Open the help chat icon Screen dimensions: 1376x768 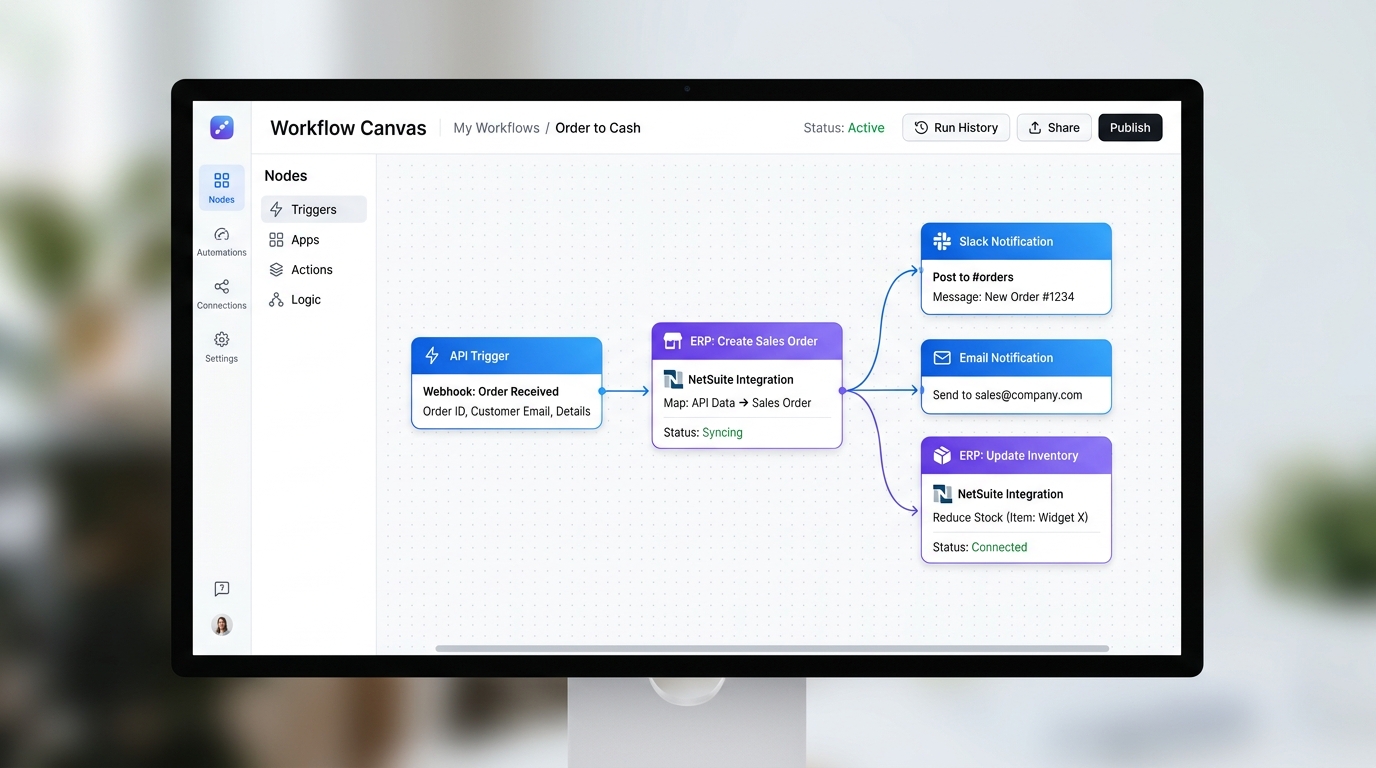click(x=222, y=589)
